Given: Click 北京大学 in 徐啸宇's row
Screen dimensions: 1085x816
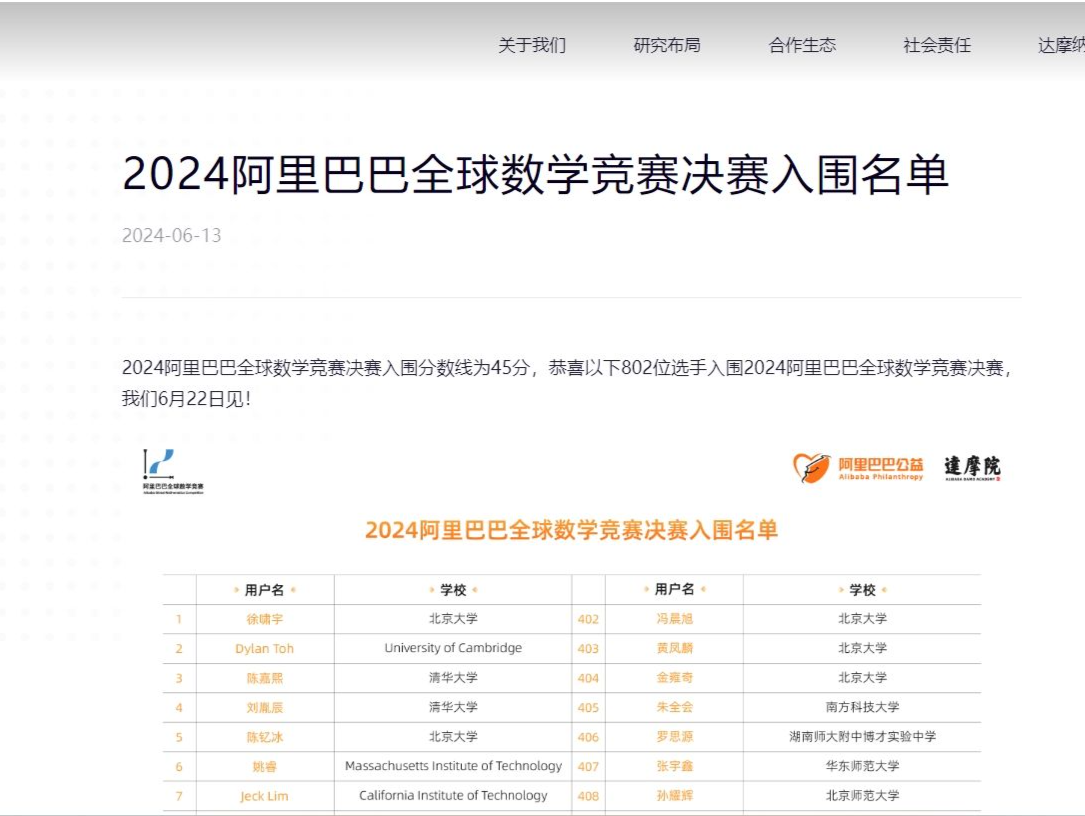Looking at the screenshot, I should point(453,619).
